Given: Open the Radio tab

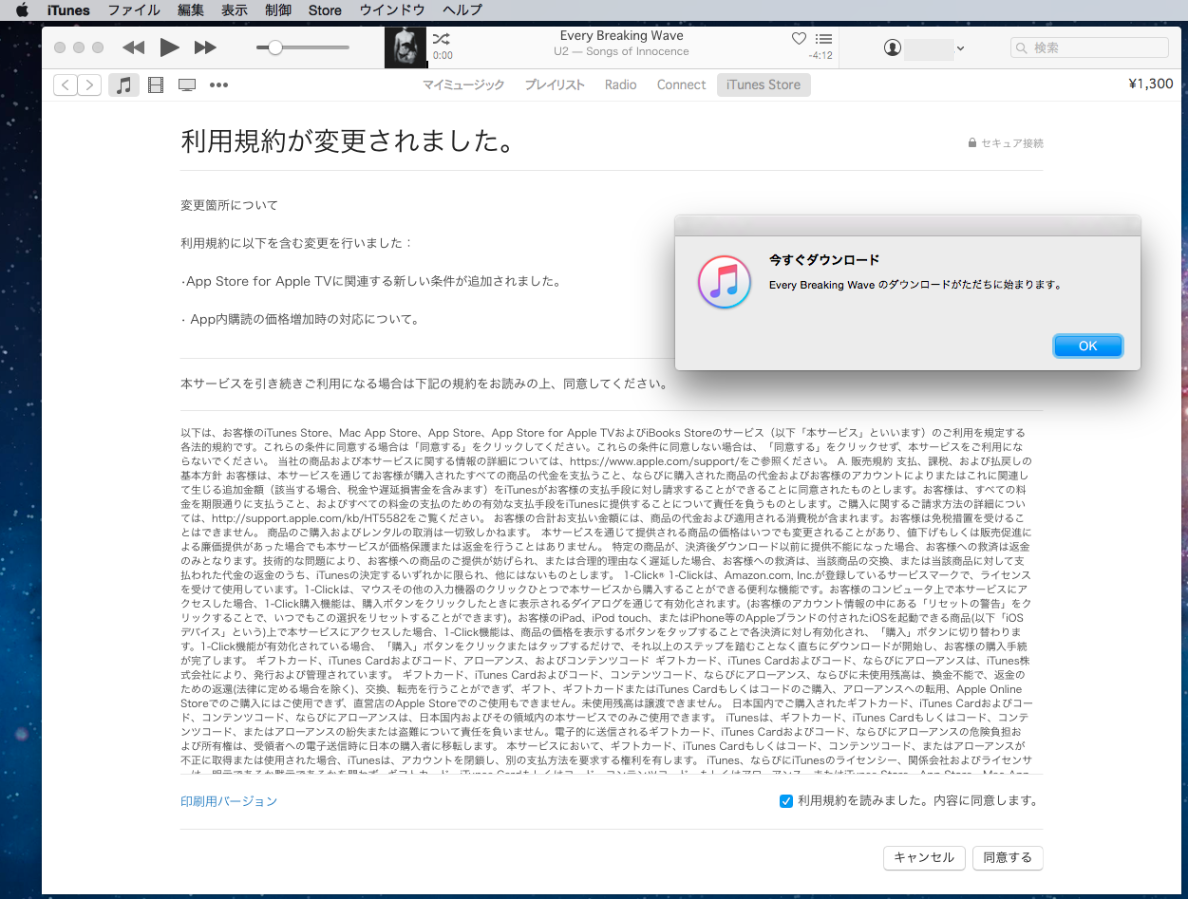Looking at the screenshot, I should click(621, 85).
